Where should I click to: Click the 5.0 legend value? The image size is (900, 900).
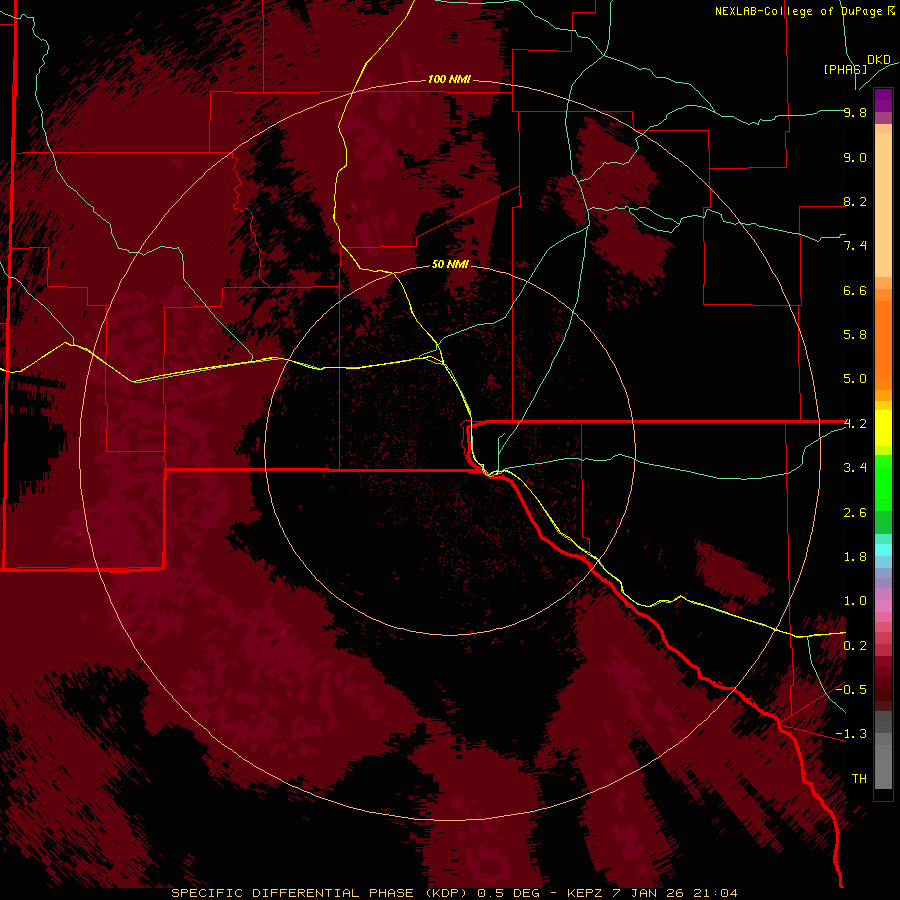point(855,379)
